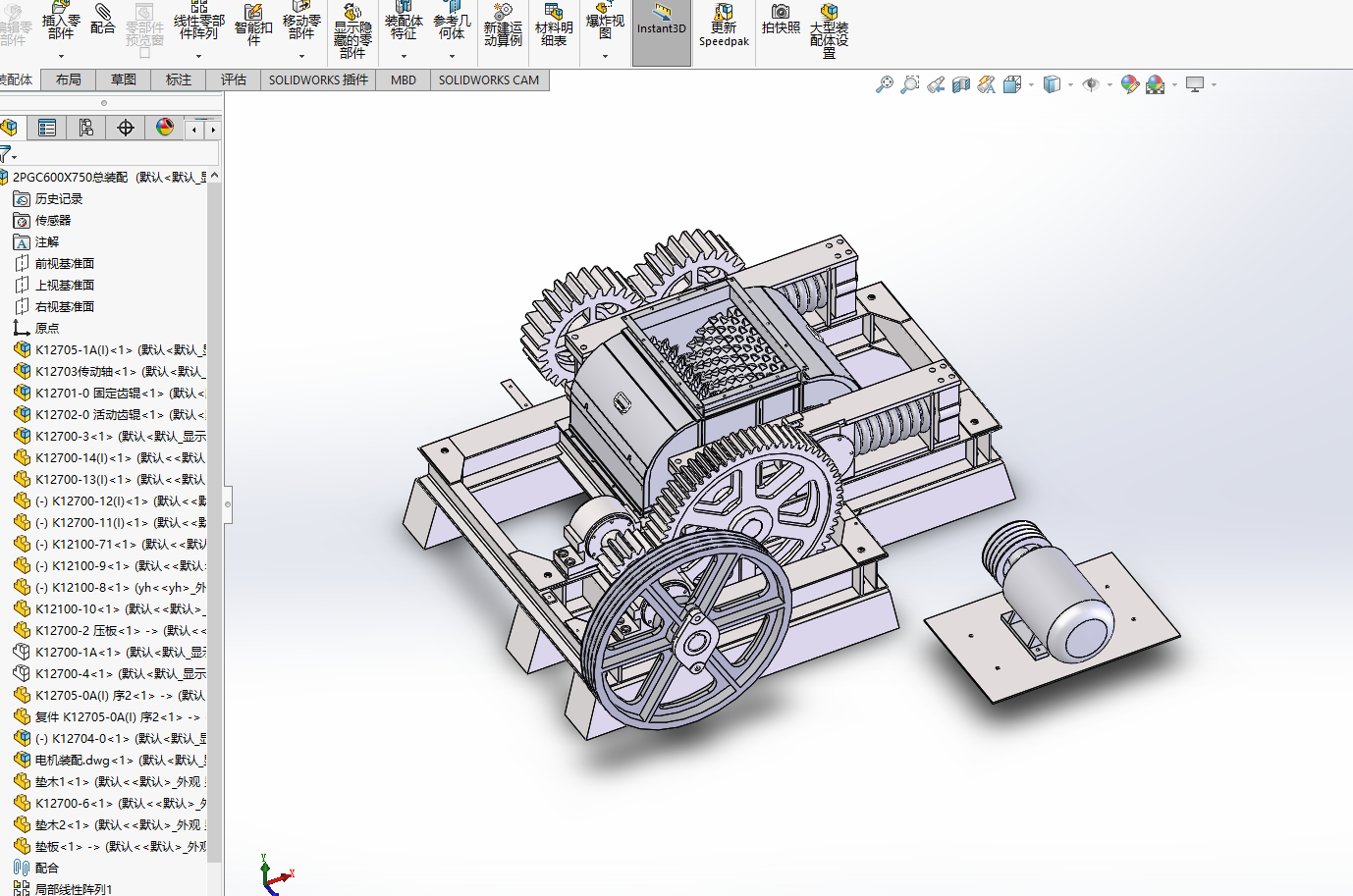The image size is (1353, 896).
Task: Open Linear Component Pattern (线性零部件阵列)
Action: (x=199, y=20)
